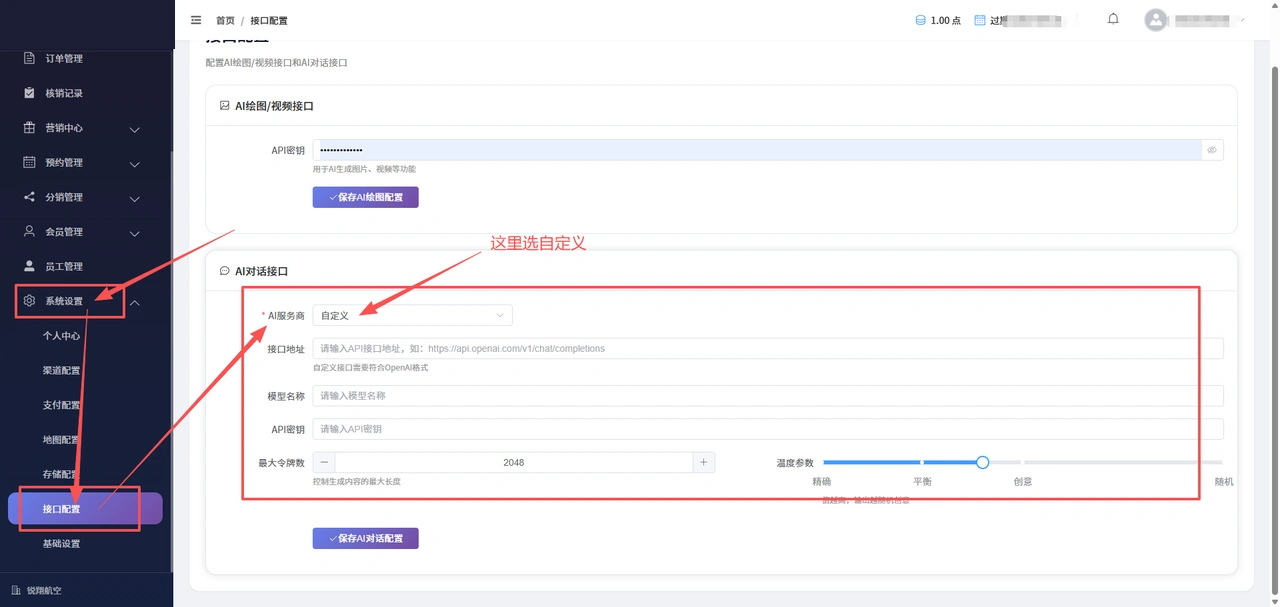
Task: Click 保存AI对话配置 button
Action: 365,538
